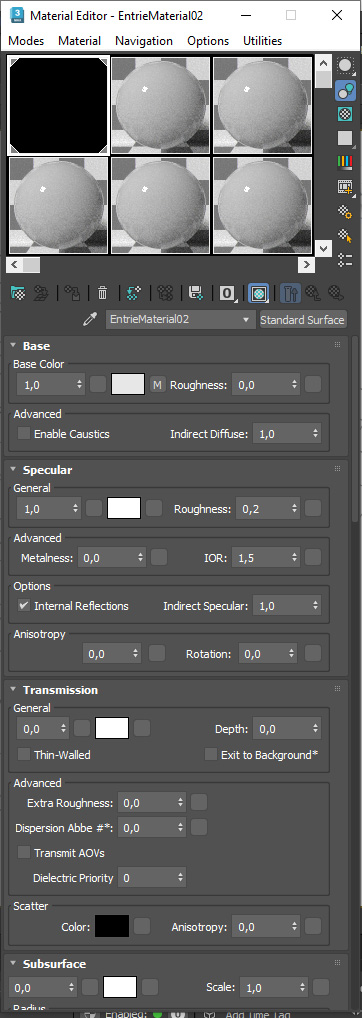
Task: Pick material with the eyedropper icon
Action: [89, 319]
